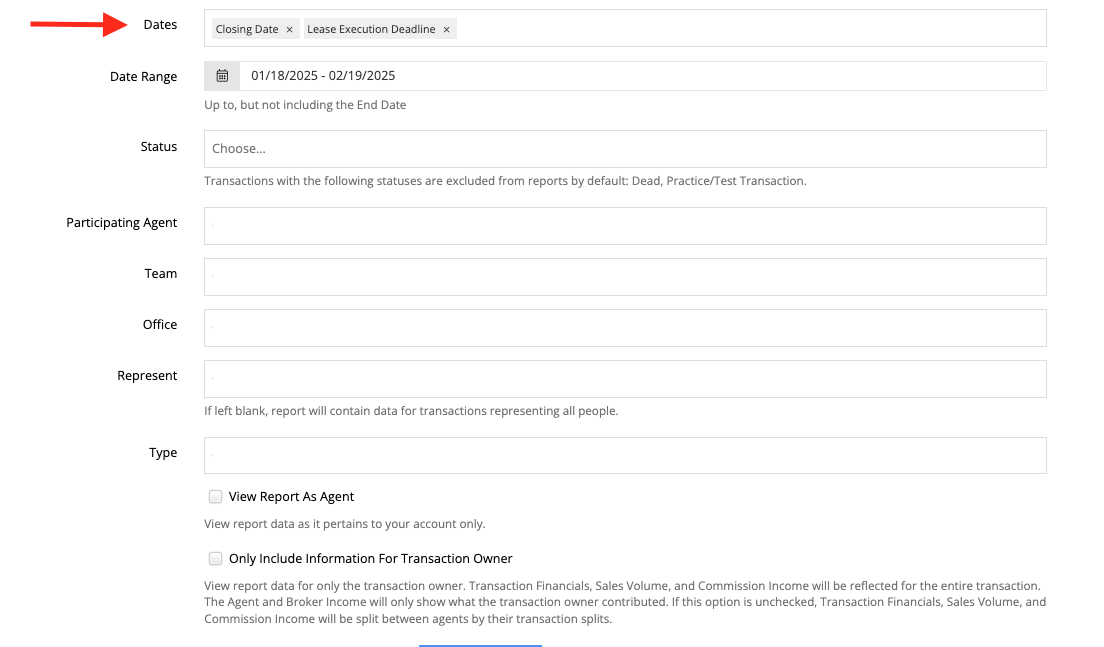Image resolution: width=1104 pixels, height=647 pixels.
Task: Click the Status label
Action: tap(159, 146)
